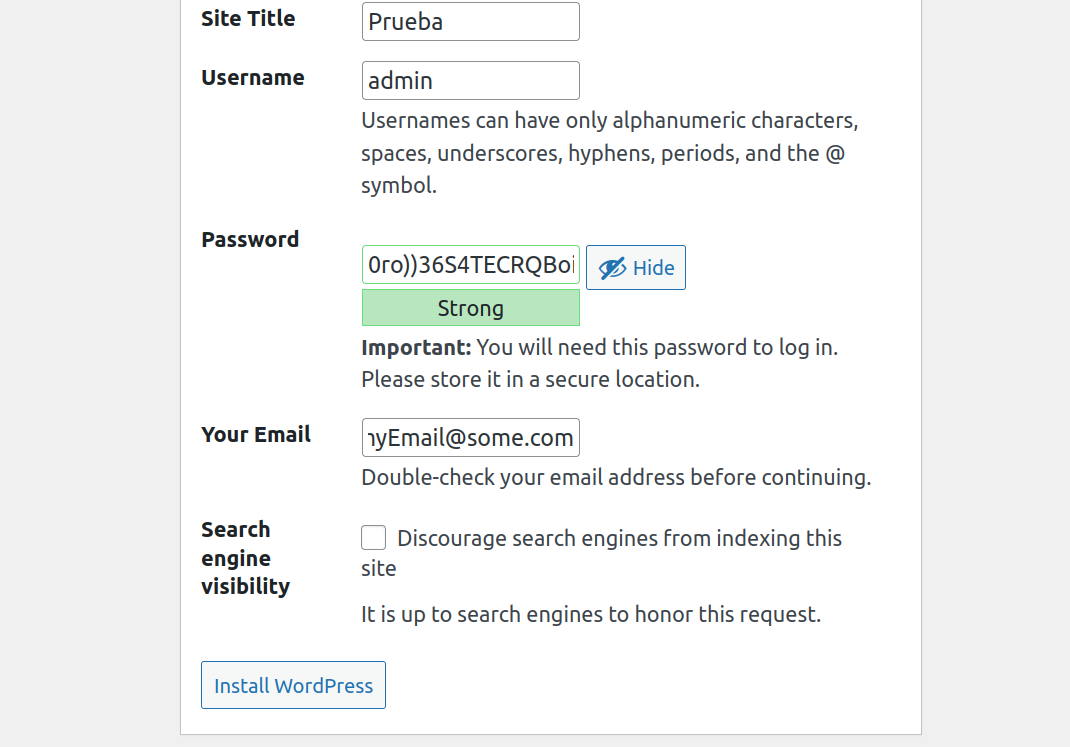Viewport: 1070px width, 747px height.
Task: Focus the Site Title field containing Prueba
Action: coord(470,22)
